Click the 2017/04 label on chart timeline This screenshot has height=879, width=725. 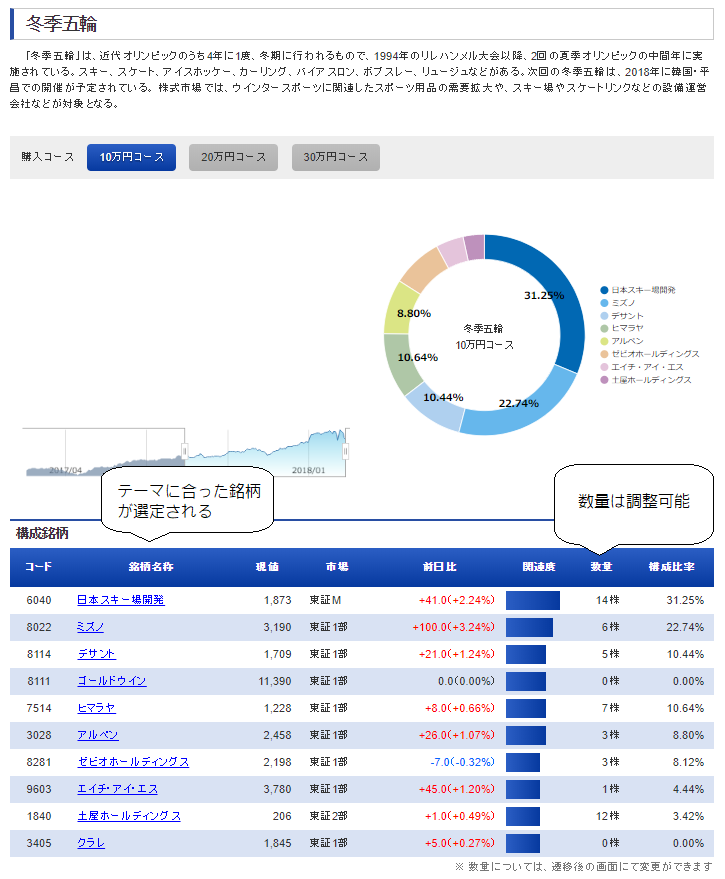[66, 470]
